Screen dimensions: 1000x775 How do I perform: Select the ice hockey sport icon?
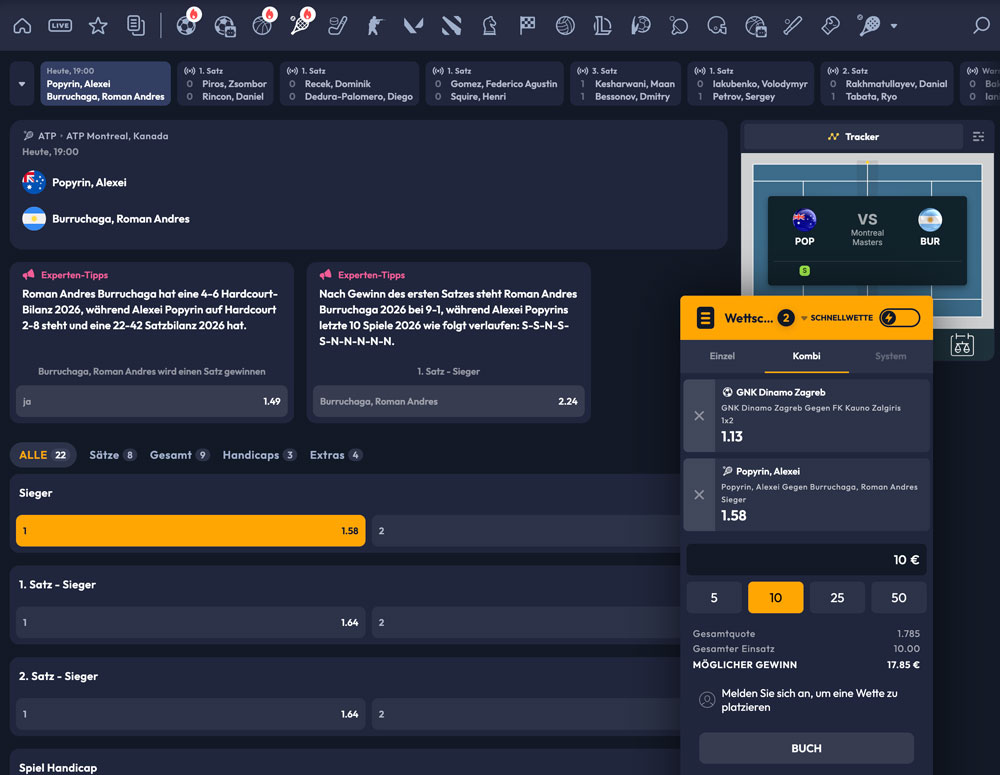[x=338, y=26]
